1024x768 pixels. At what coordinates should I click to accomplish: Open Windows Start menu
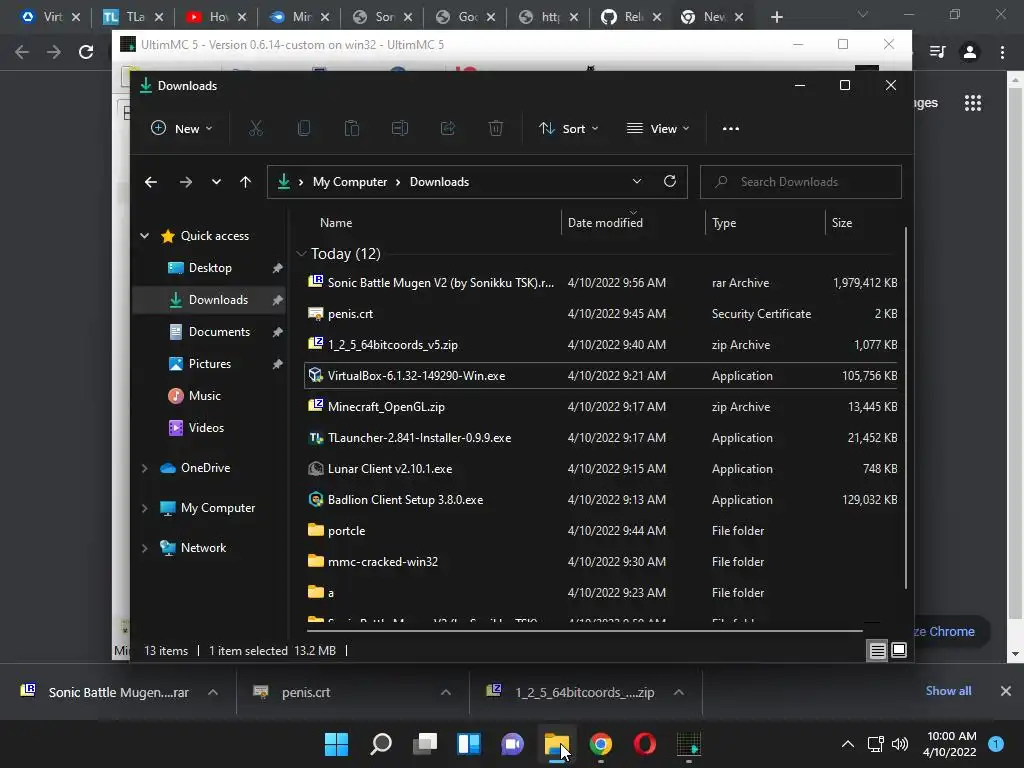tap(336, 744)
